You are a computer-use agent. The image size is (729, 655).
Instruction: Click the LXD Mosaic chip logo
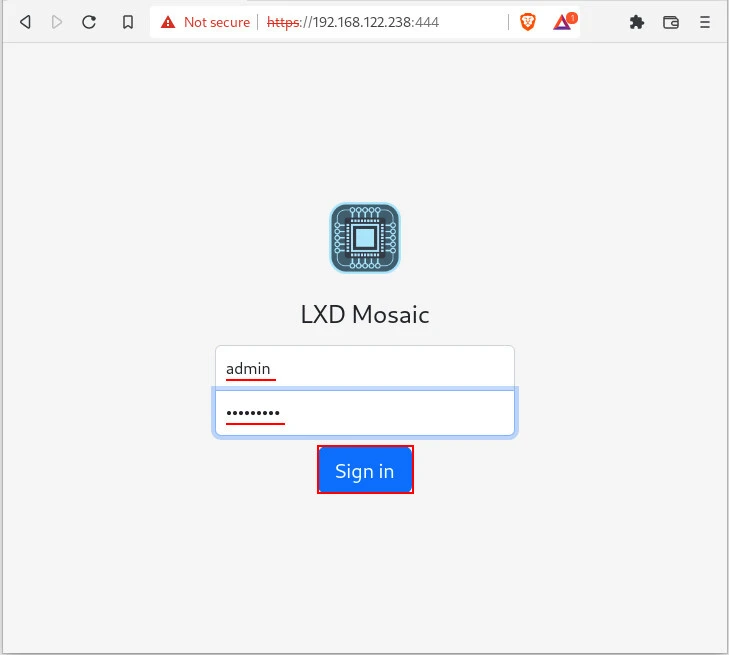[365, 238]
